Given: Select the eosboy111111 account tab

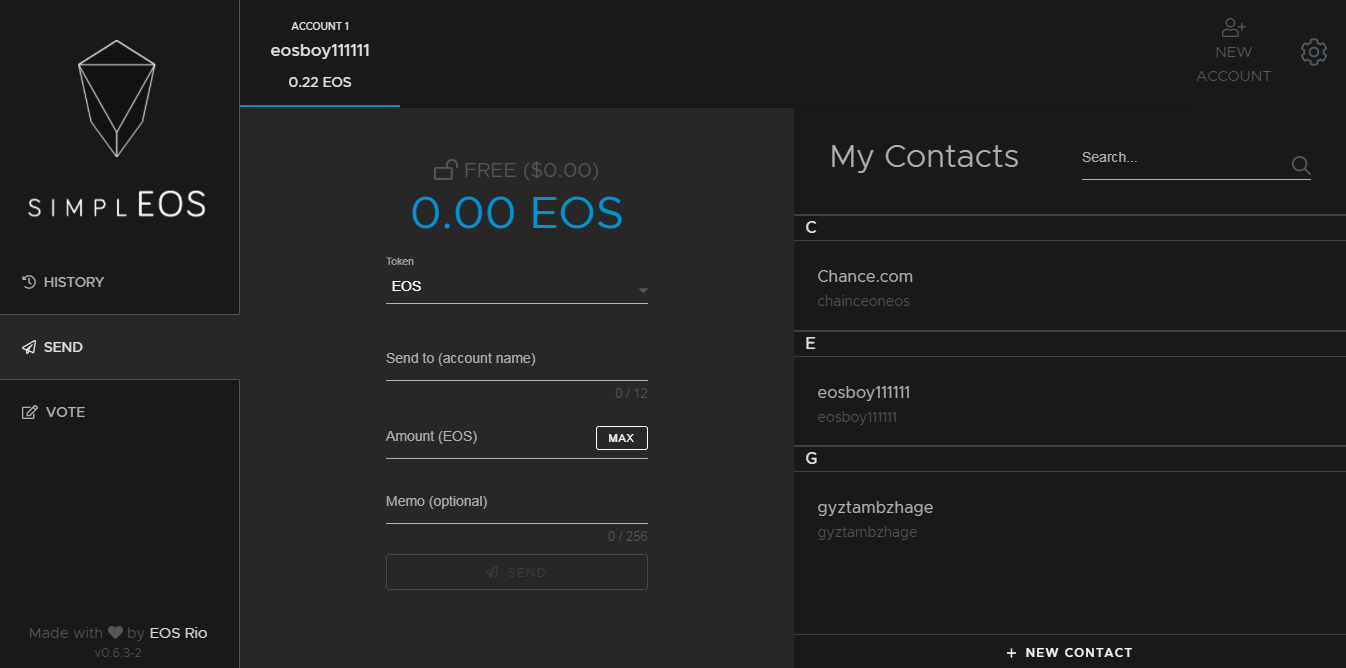Looking at the screenshot, I should pyautogui.click(x=320, y=54).
